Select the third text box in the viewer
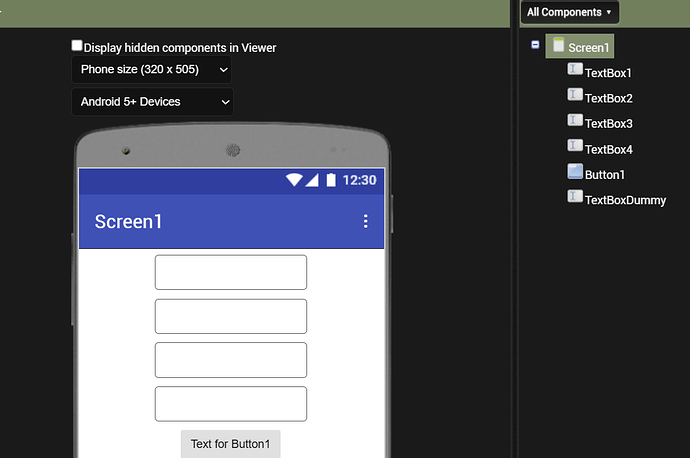 click(x=231, y=360)
